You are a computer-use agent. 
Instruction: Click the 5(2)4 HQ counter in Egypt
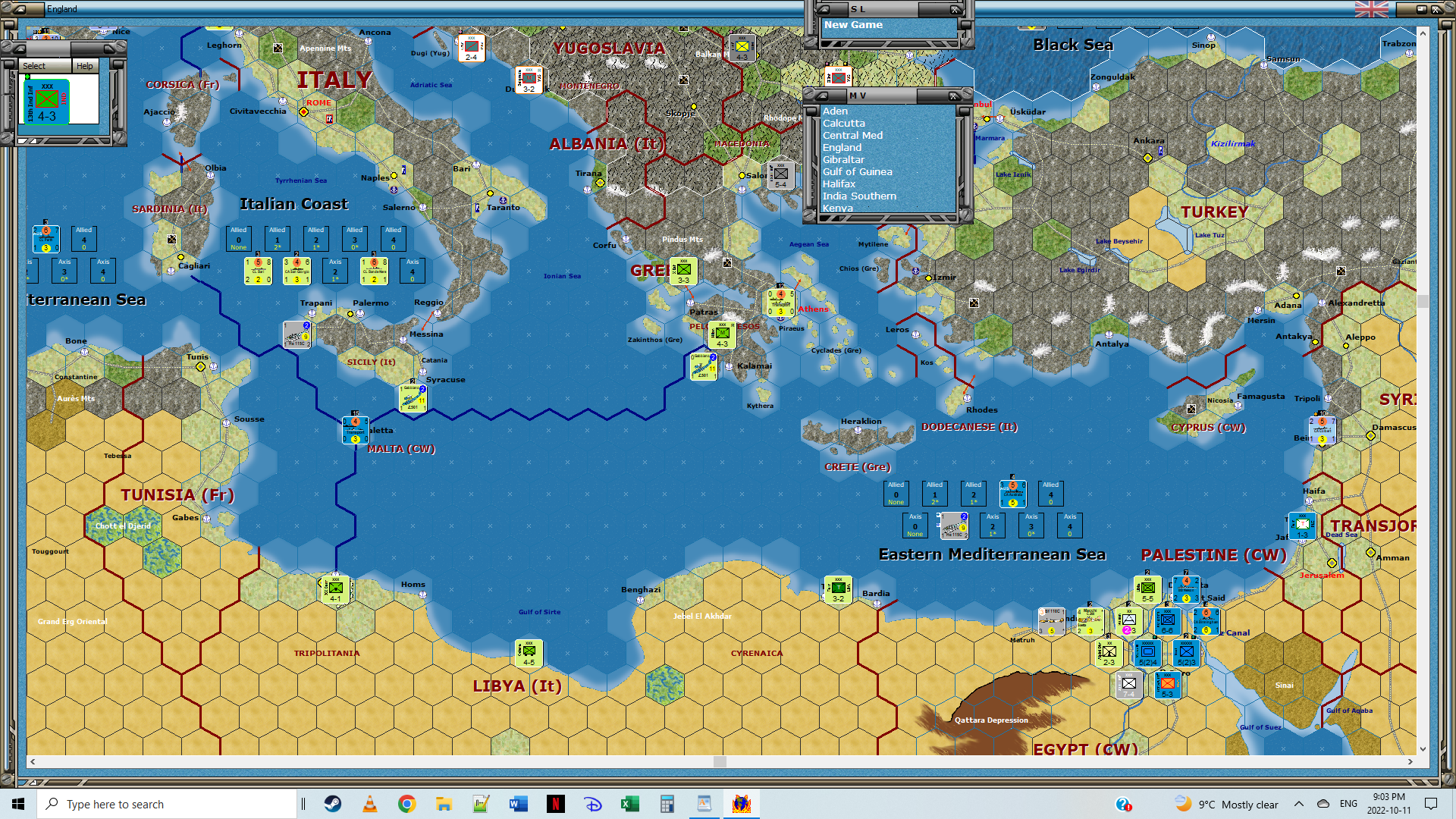[1147, 653]
